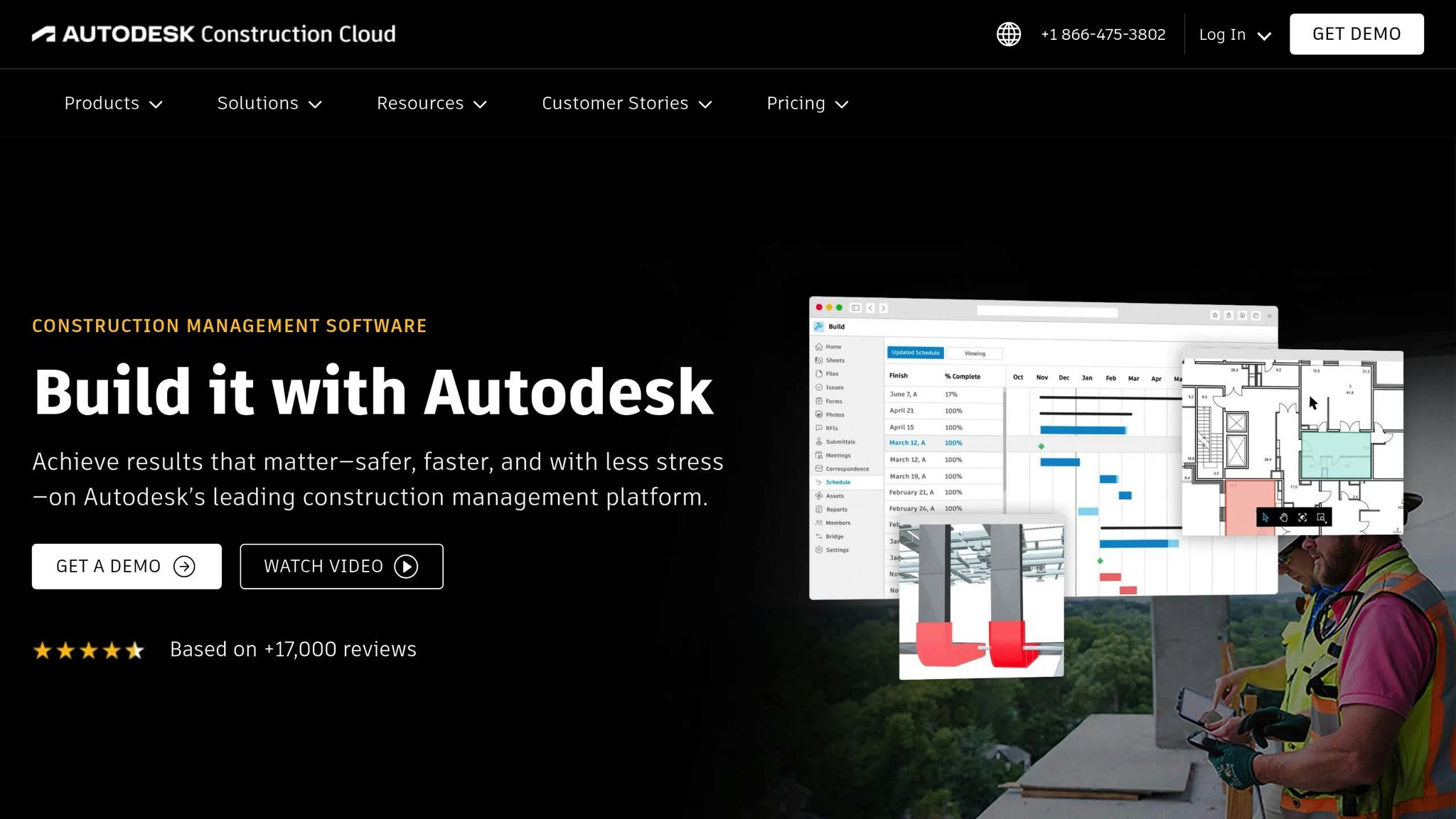Select Meetings in the Build sidebar
1456x819 pixels.
pyautogui.click(x=833, y=455)
